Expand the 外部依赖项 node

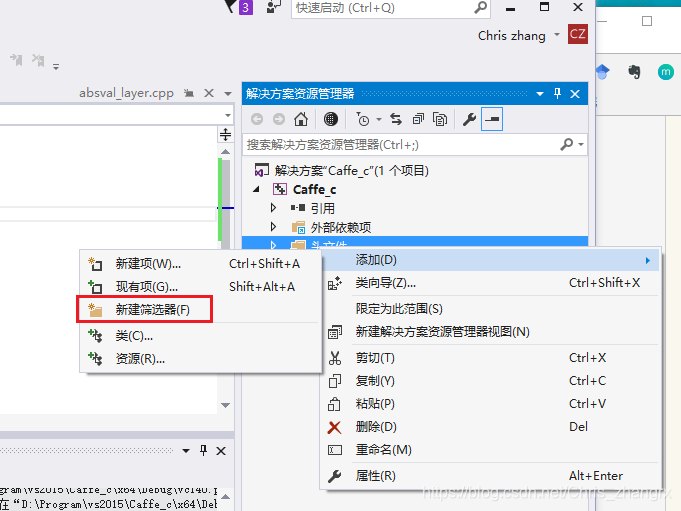click(x=273, y=227)
